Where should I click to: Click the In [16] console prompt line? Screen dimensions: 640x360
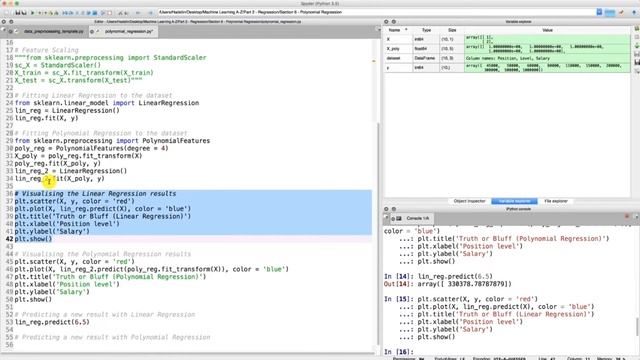pyautogui.click(x=399, y=352)
